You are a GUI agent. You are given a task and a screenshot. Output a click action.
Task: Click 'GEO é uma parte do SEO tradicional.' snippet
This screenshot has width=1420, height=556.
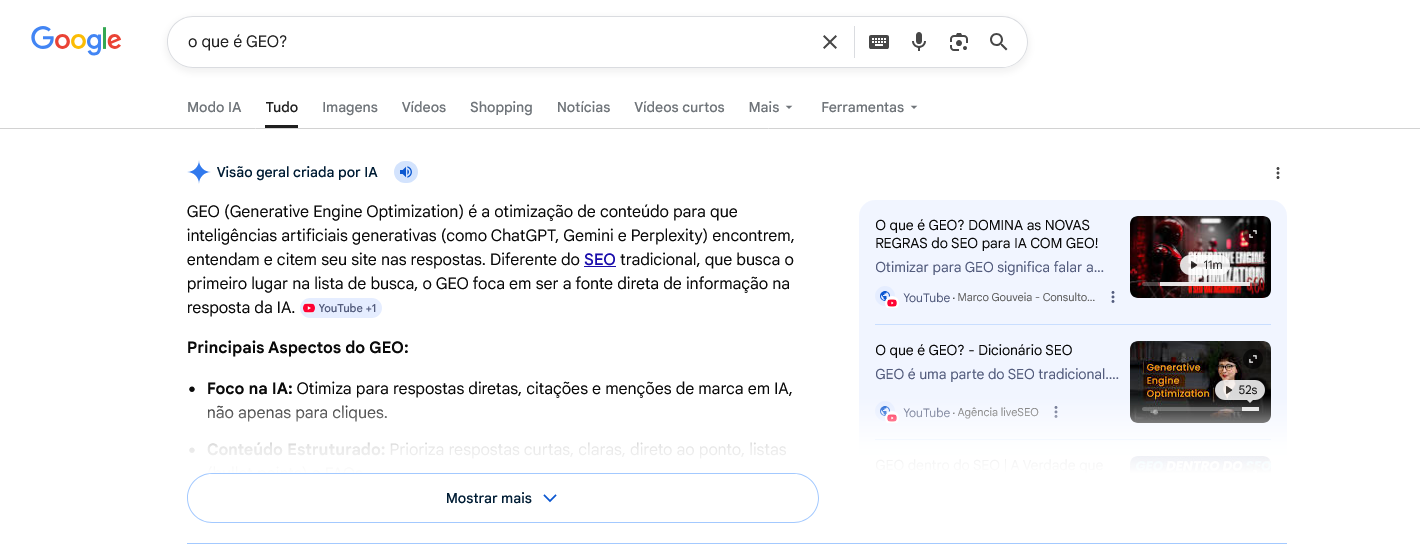point(997,374)
